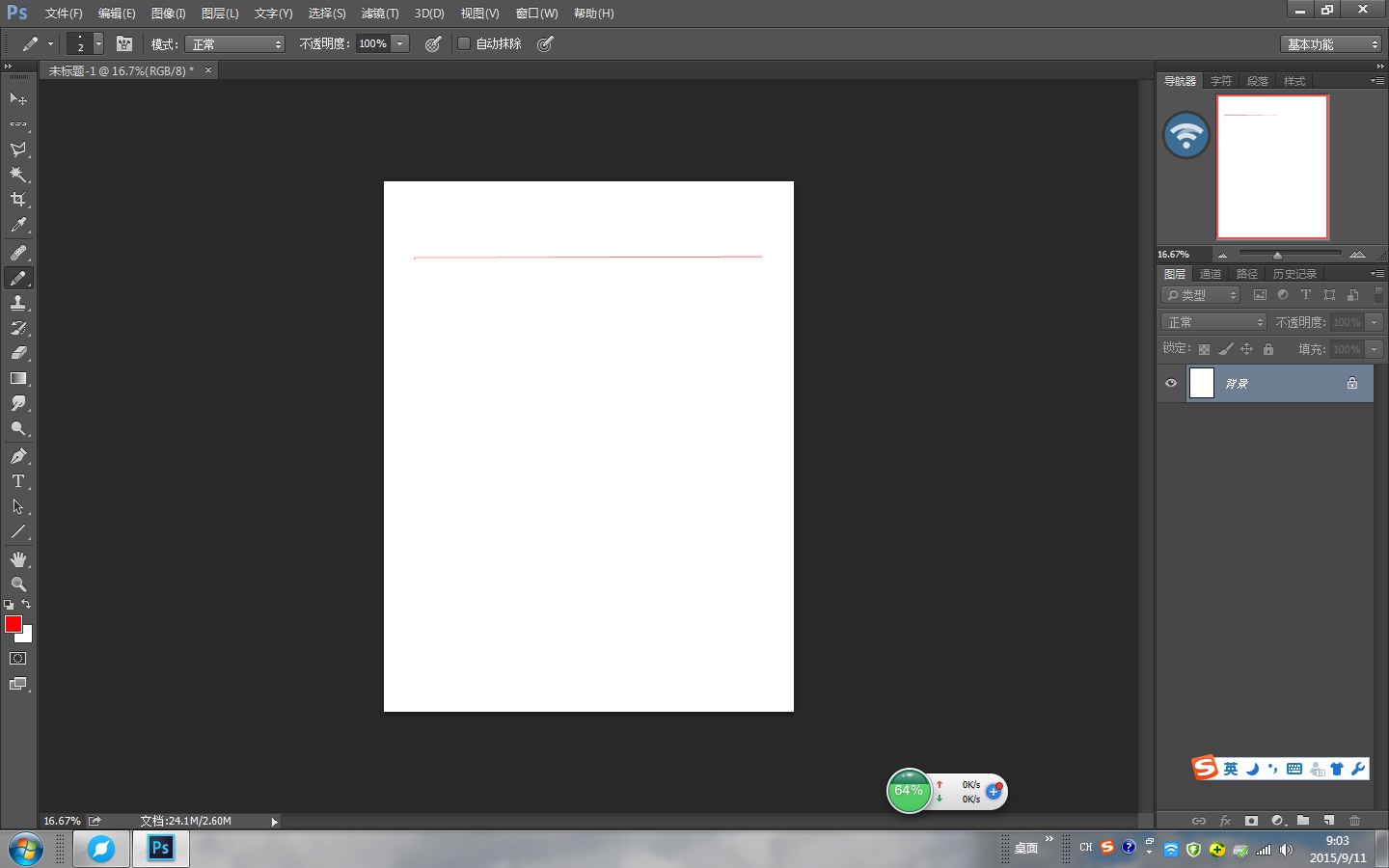Select the Hand tool

[18, 559]
